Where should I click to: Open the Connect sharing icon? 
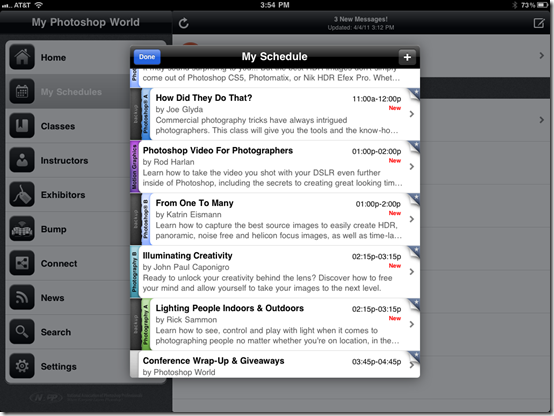click(x=22, y=263)
